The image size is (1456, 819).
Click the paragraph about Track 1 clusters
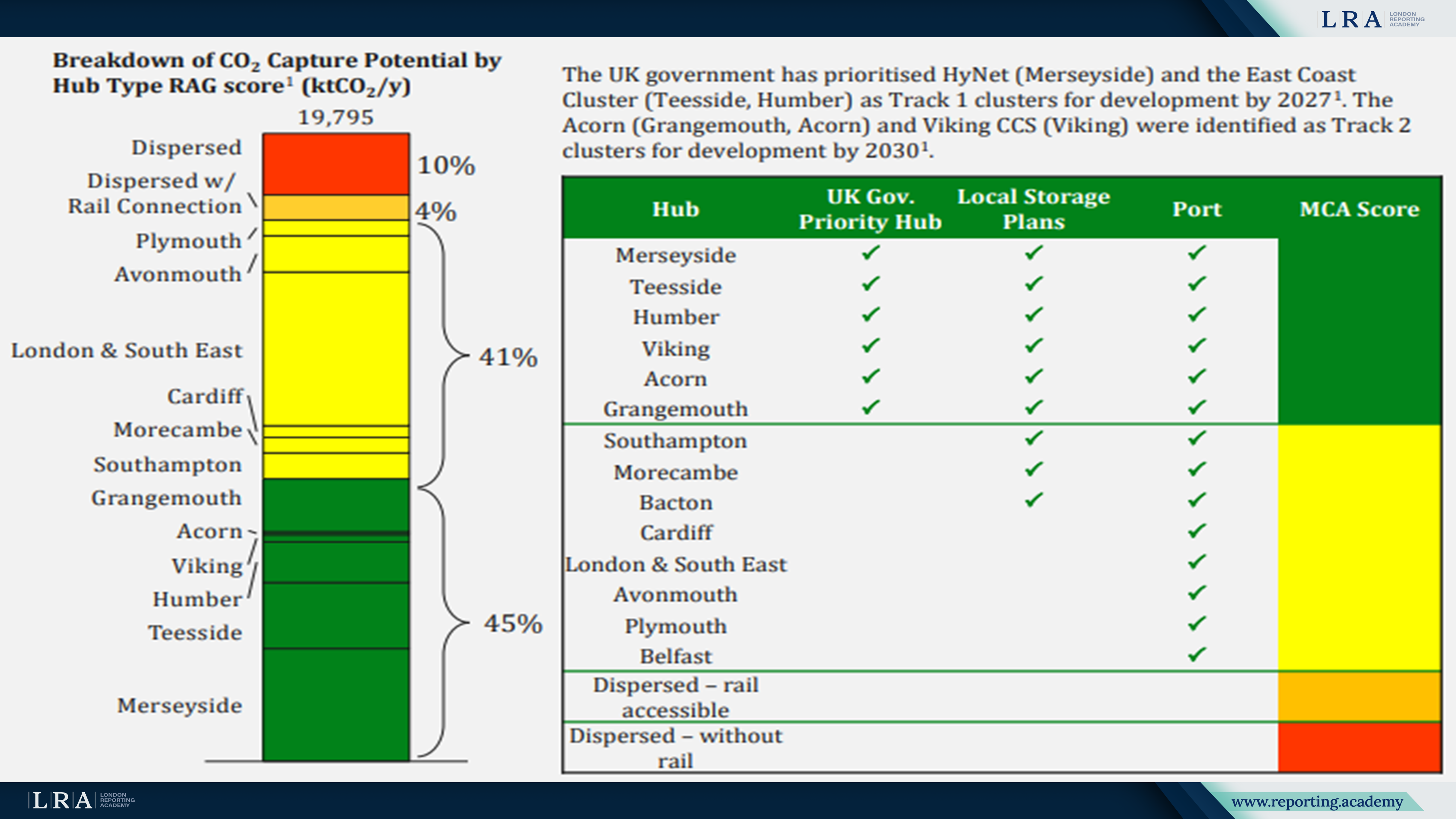click(x=986, y=113)
